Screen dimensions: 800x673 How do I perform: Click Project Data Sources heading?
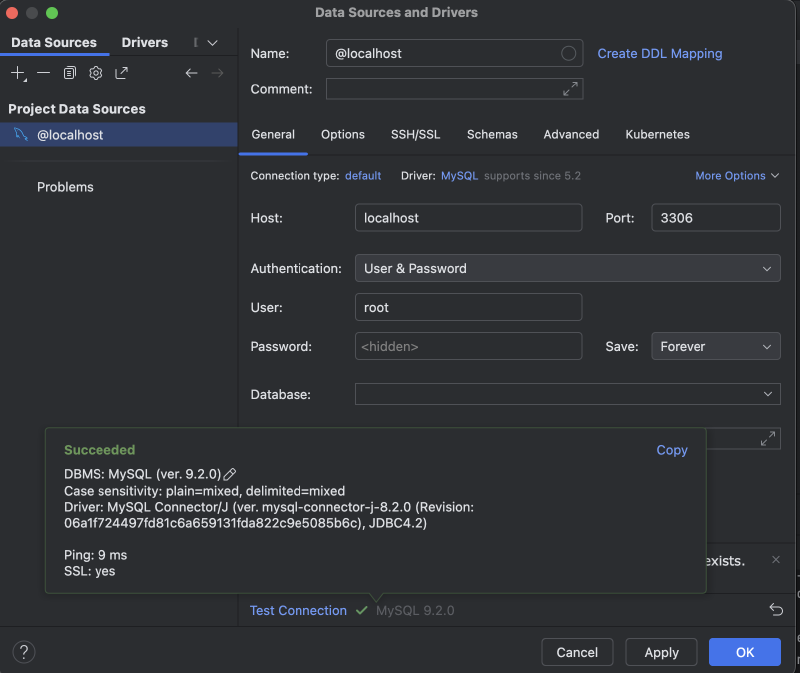(77, 109)
